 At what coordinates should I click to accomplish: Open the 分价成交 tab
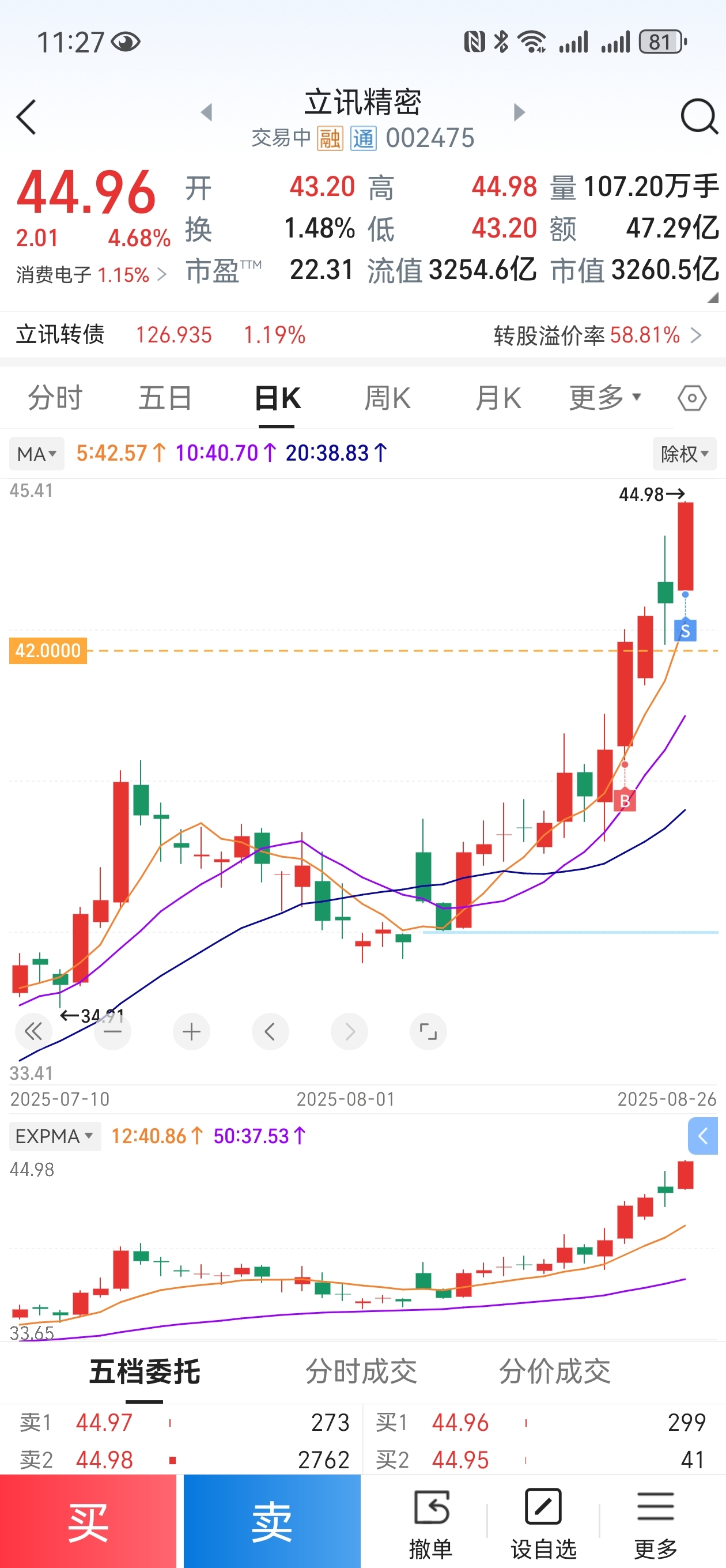(x=555, y=1372)
